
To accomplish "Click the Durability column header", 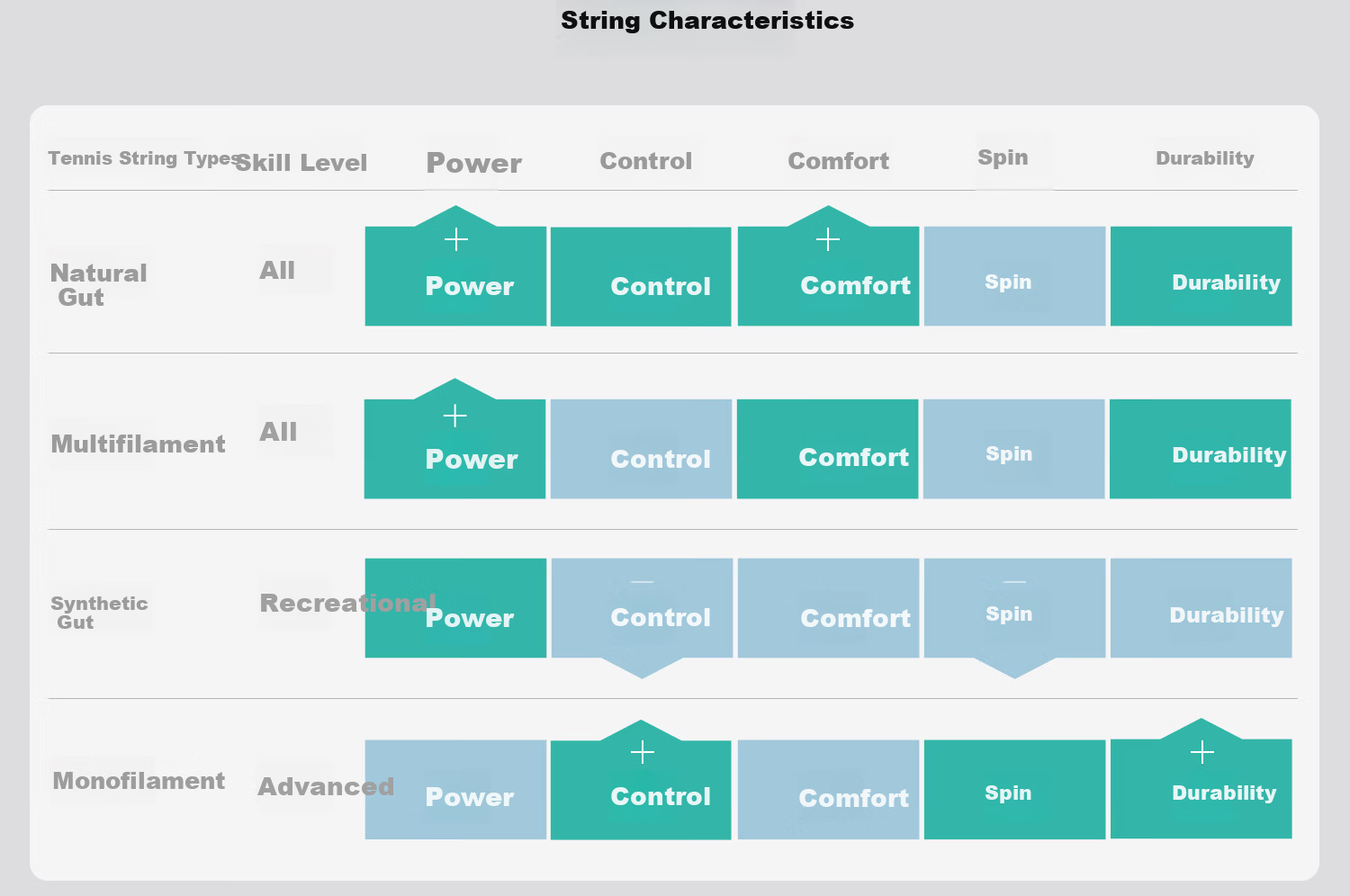I will pos(1205,158).
